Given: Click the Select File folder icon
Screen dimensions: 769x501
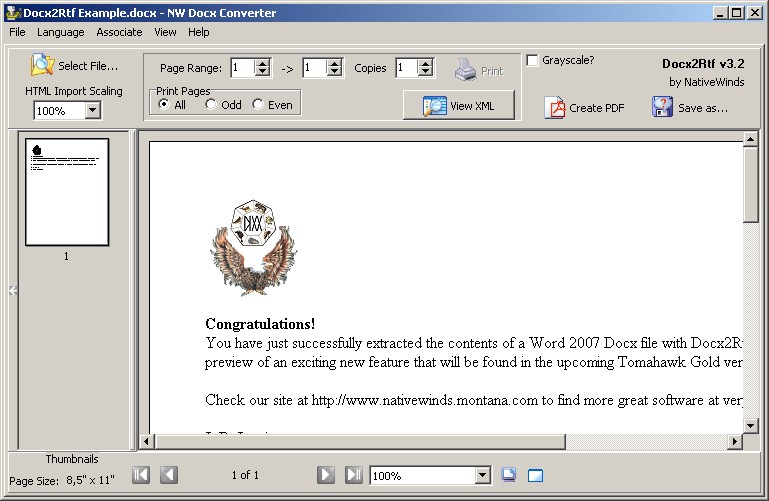Looking at the screenshot, I should point(42,65).
